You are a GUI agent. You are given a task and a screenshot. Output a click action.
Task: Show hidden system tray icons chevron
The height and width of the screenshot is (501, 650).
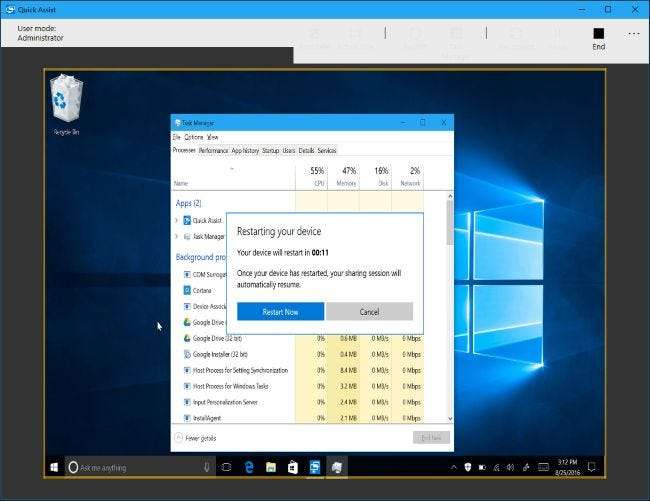(x=453, y=466)
